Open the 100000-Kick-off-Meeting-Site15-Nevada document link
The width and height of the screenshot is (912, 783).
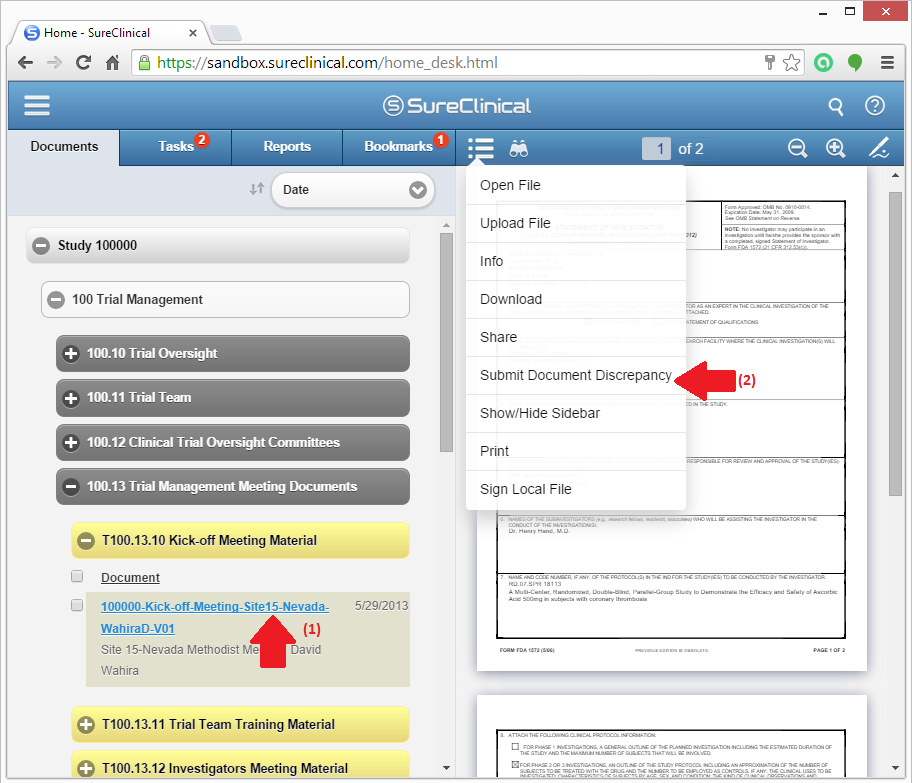(215, 617)
